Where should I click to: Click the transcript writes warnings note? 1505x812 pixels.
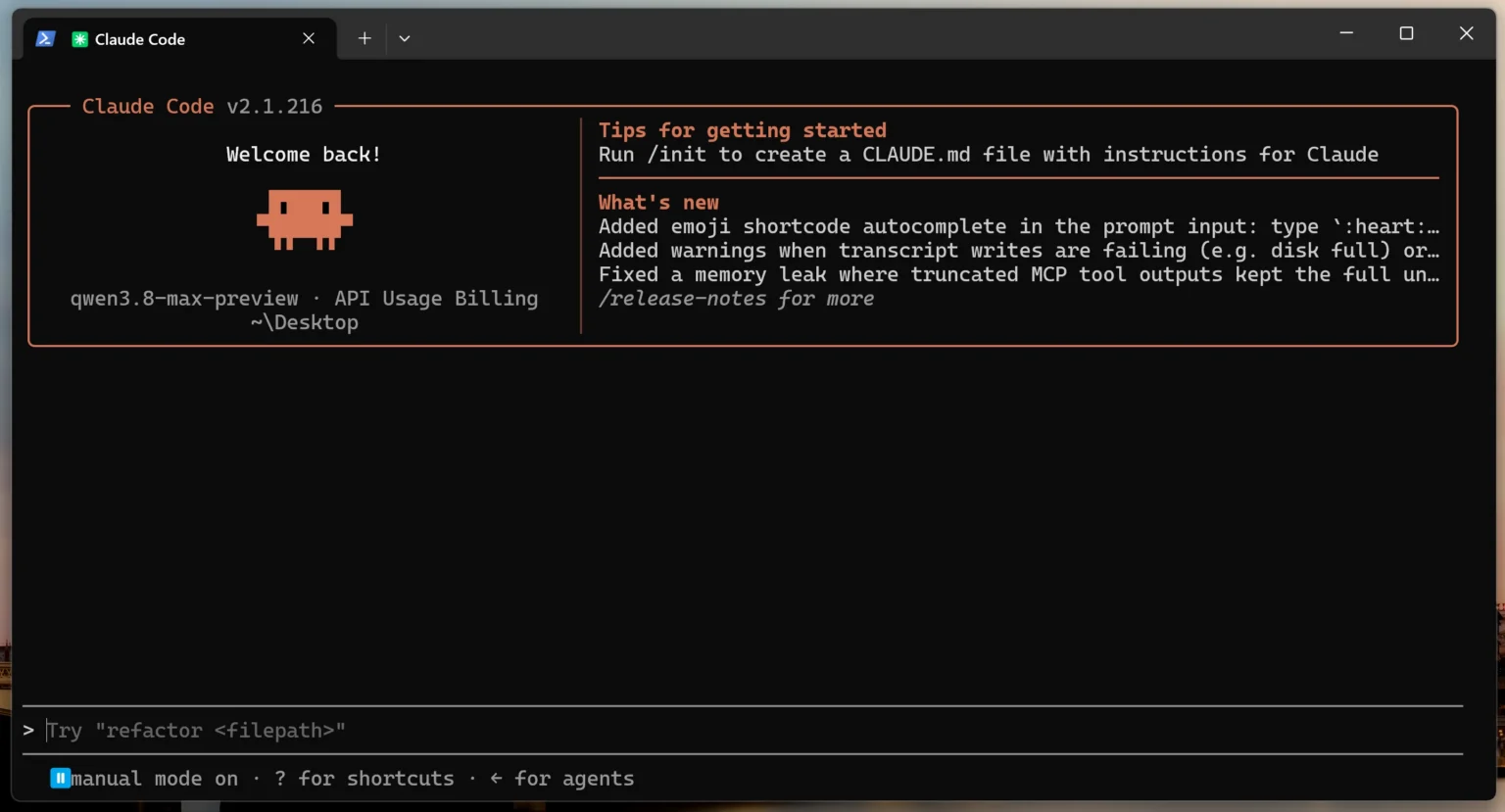pyautogui.click(x=1019, y=251)
